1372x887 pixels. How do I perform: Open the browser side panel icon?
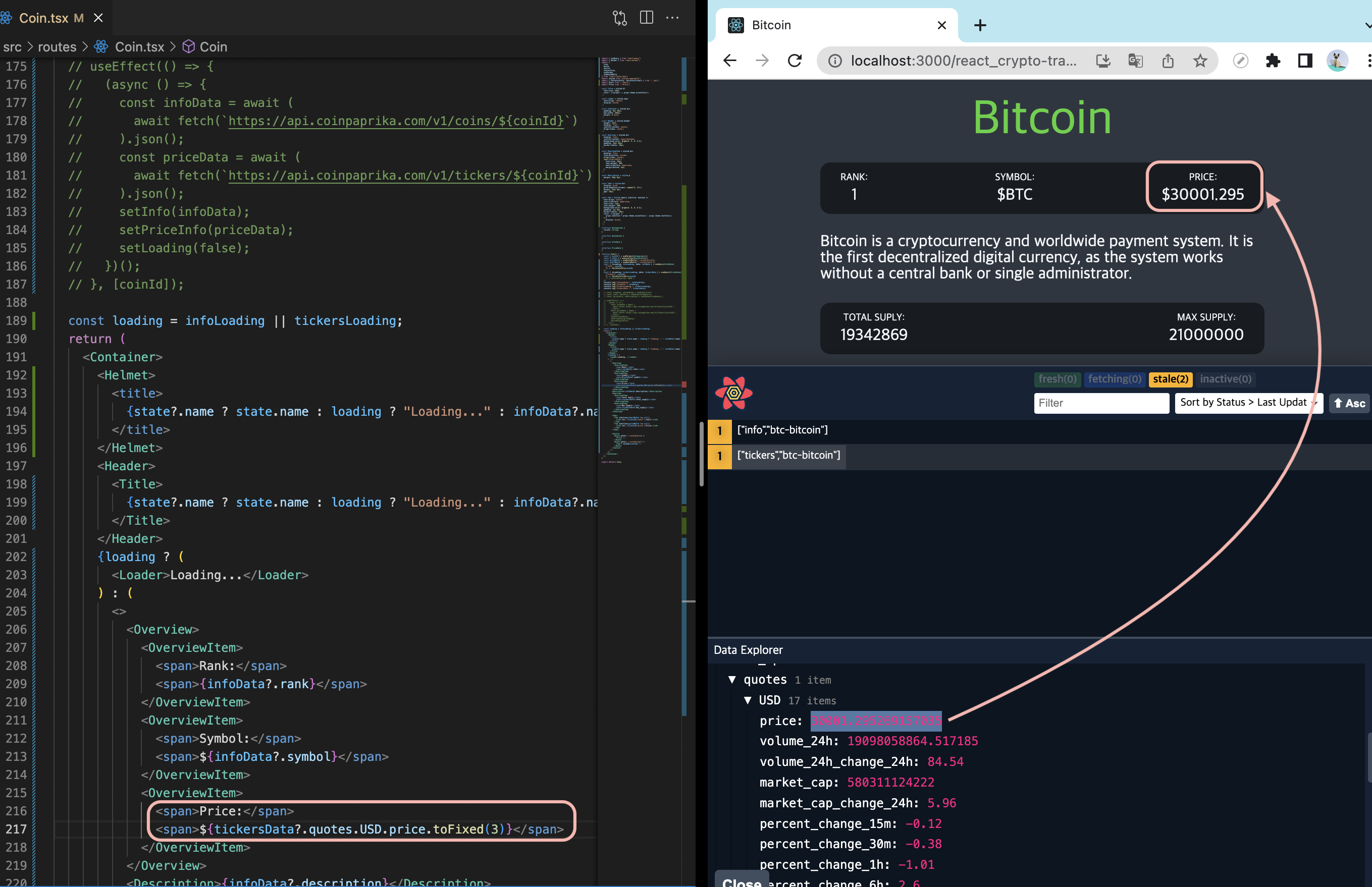1304,61
